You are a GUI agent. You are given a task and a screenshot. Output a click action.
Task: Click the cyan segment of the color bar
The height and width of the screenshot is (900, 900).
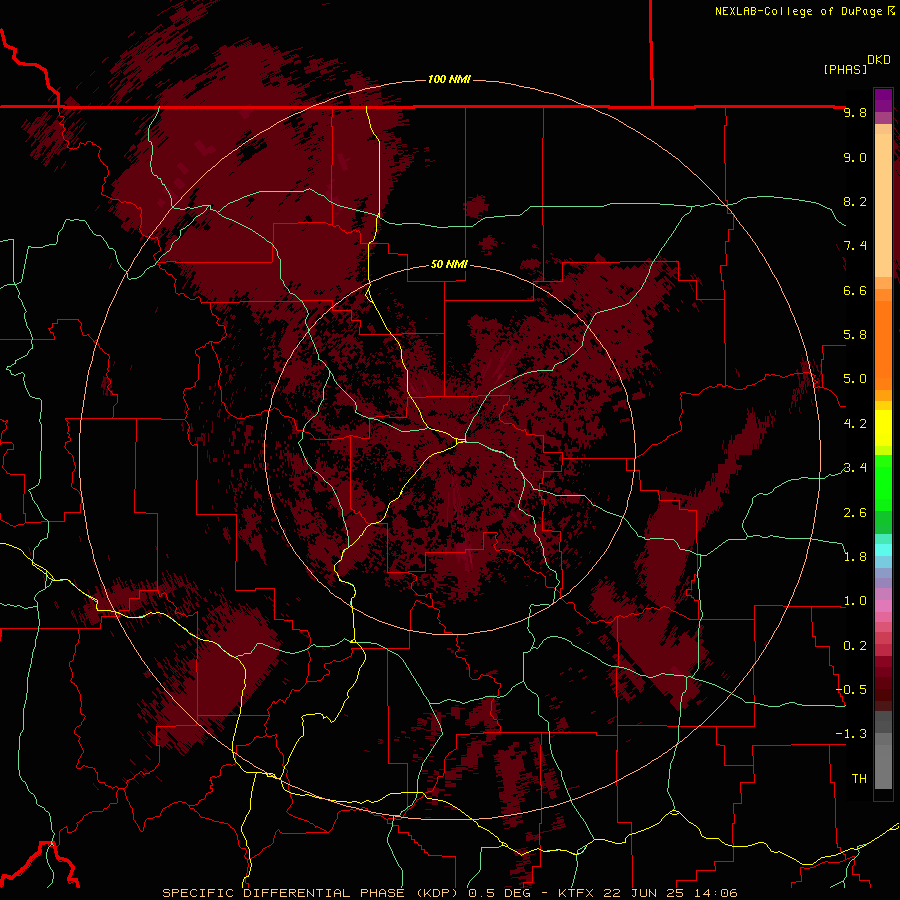tap(883, 550)
